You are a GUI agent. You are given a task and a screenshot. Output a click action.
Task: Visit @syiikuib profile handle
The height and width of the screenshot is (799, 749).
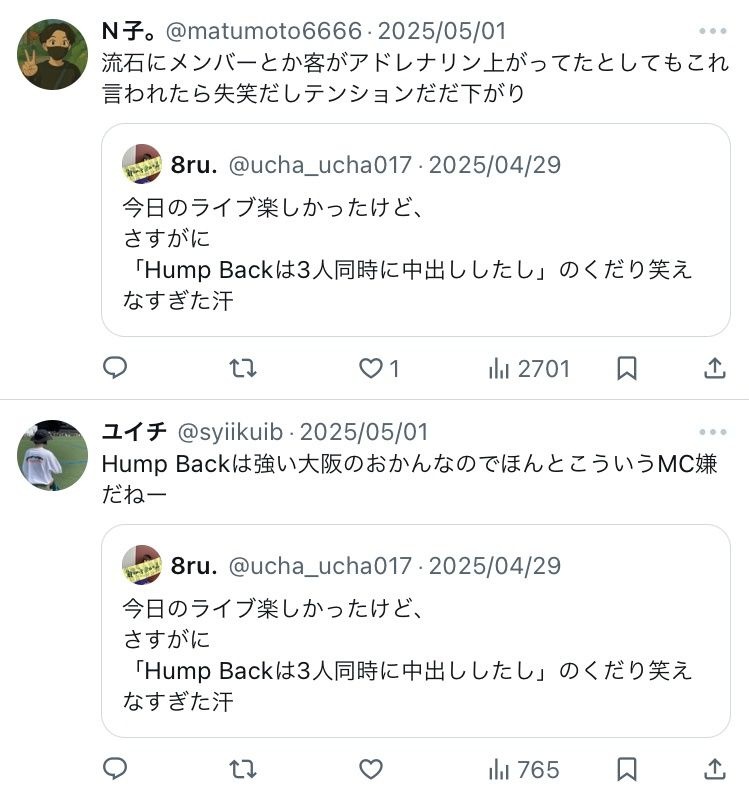(x=234, y=432)
